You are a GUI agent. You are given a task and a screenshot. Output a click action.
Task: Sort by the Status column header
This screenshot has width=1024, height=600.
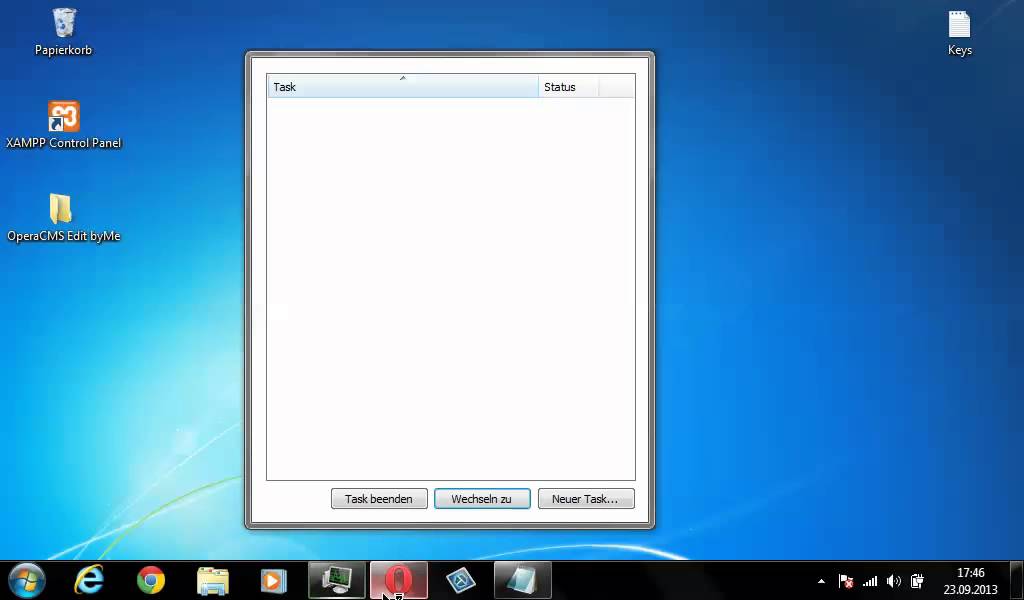pos(568,87)
